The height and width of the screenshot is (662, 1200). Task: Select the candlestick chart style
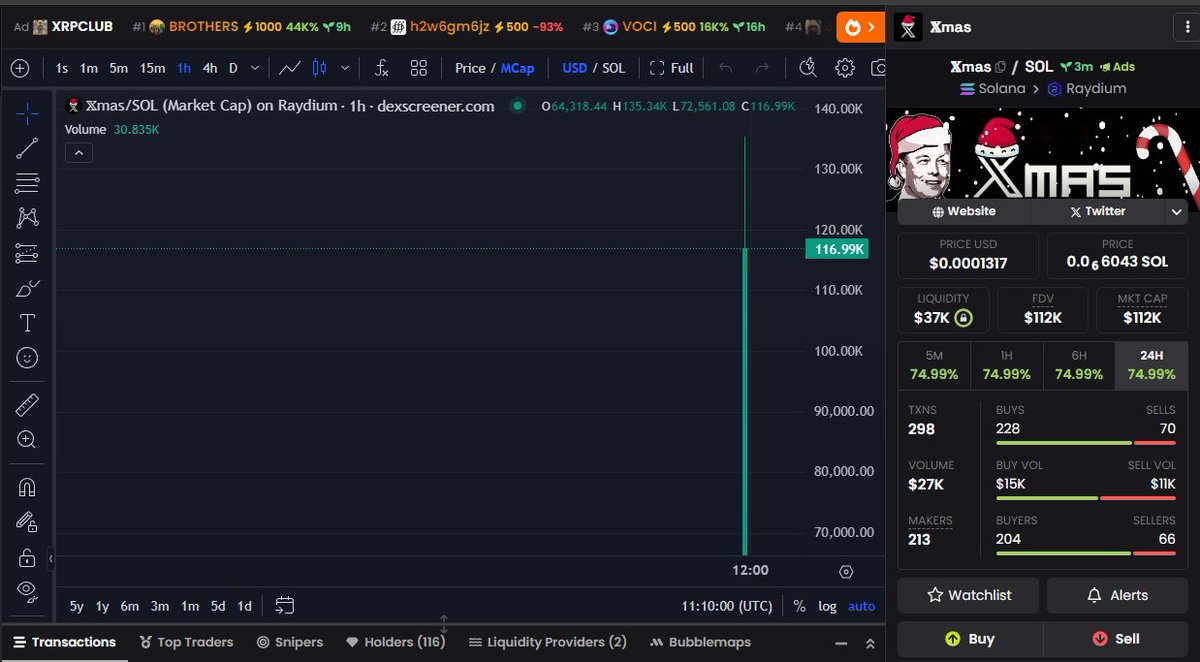[x=320, y=68]
